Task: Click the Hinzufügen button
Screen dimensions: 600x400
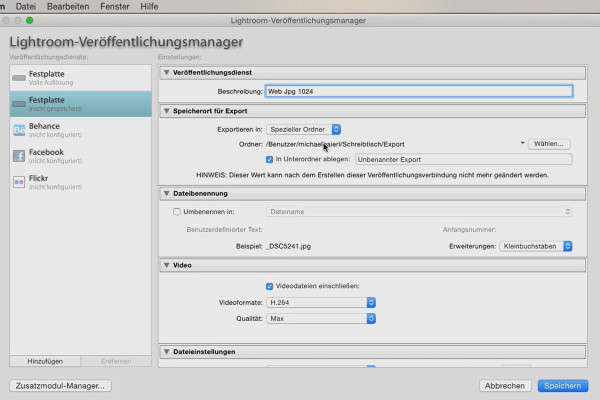Action: coord(45,361)
